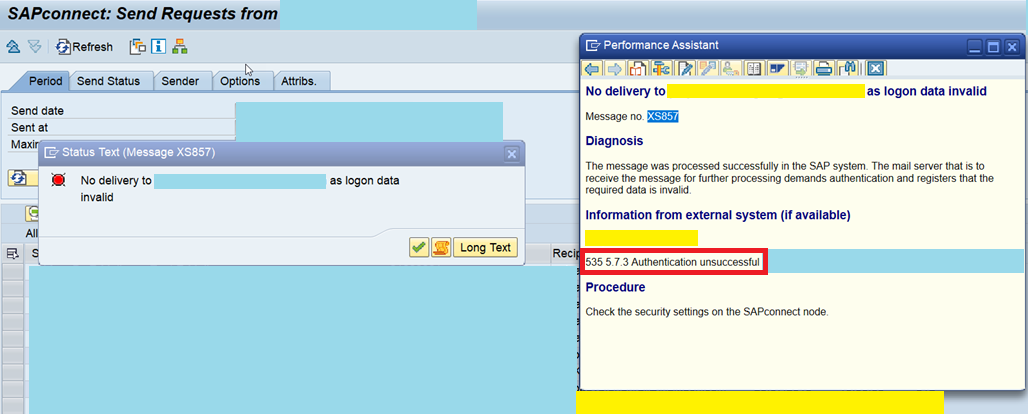The height and width of the screenshot is (414, 1028).
Task: Click the expand all double-up-arrow icon
Action: click(13, 47)
